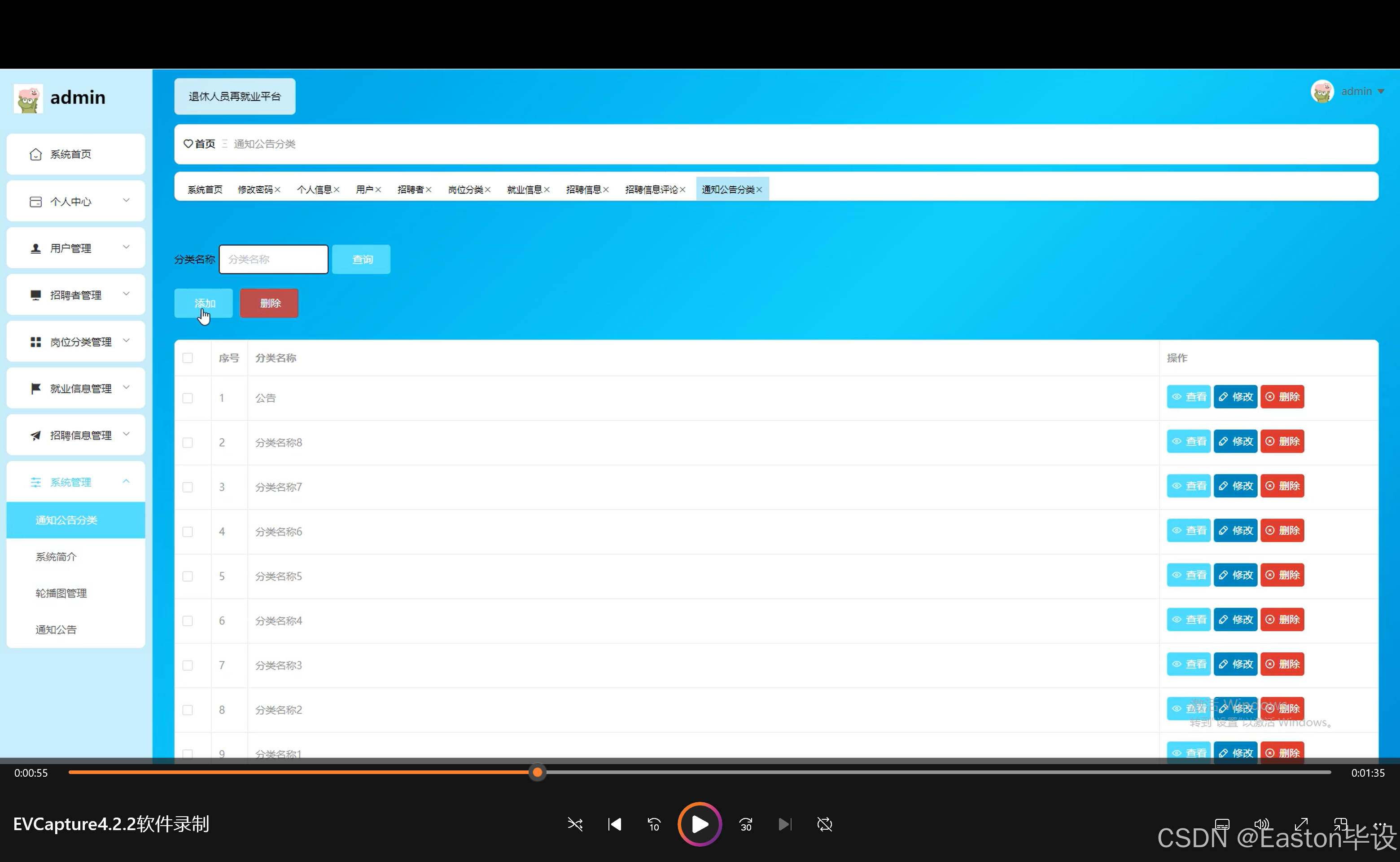1400x862 pixels.
Task: Click into the 分类名称 search field
Action: (x=274, y=259)
